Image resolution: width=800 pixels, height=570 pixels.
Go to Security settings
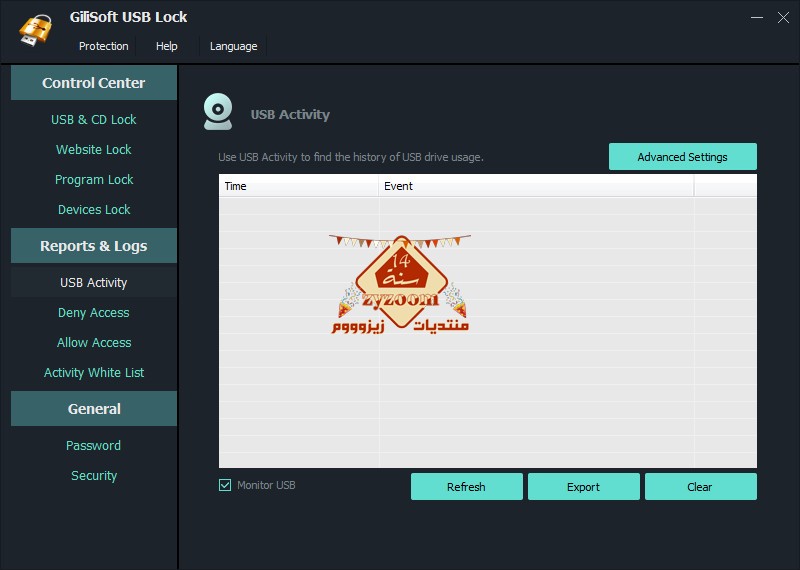coord(94,476)
